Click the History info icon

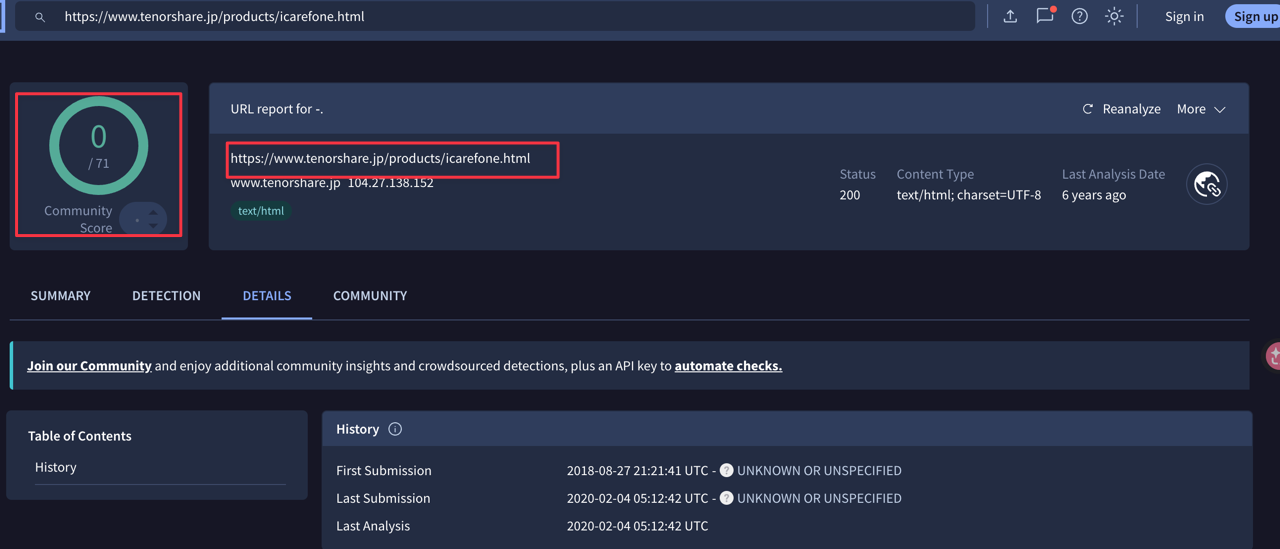click(x=395, y=429)
